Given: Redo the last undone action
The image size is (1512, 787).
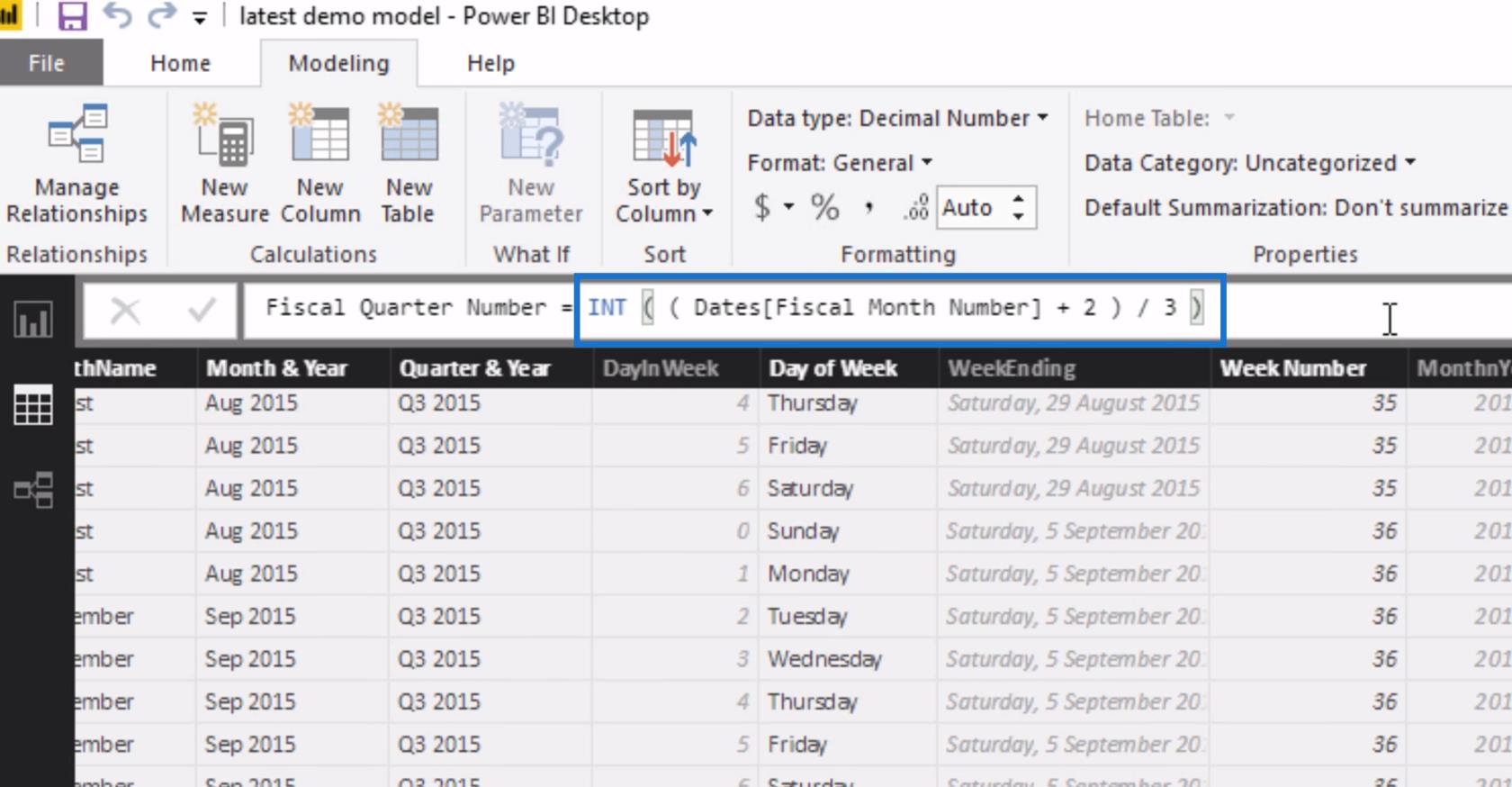Looking at the screenshot, I should click(162, 15).
